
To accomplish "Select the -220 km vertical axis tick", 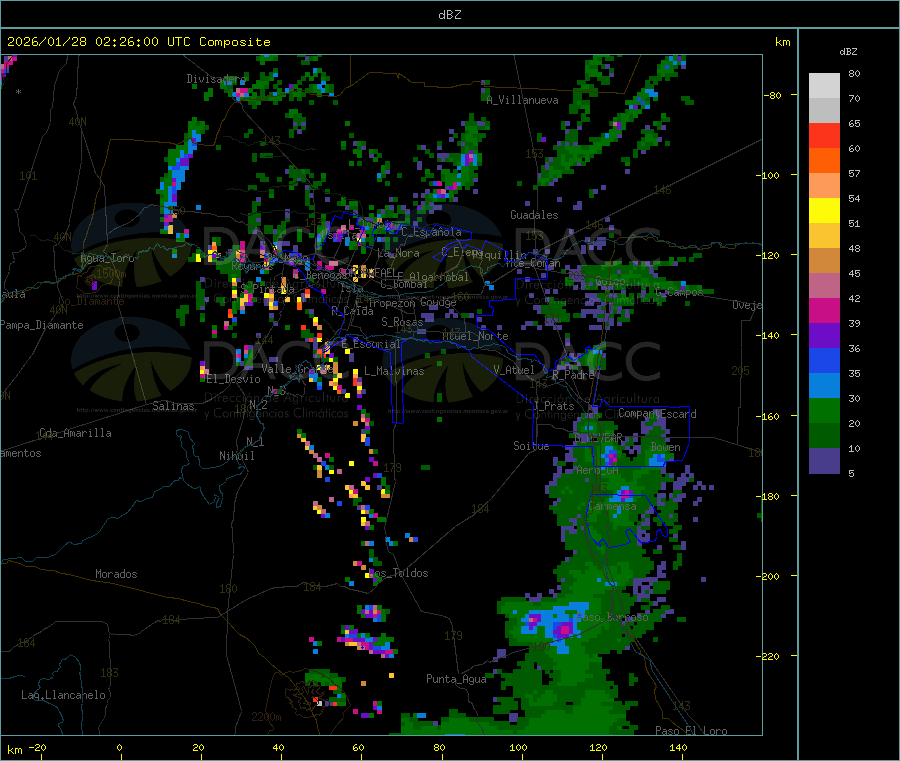I will (769, 657).
